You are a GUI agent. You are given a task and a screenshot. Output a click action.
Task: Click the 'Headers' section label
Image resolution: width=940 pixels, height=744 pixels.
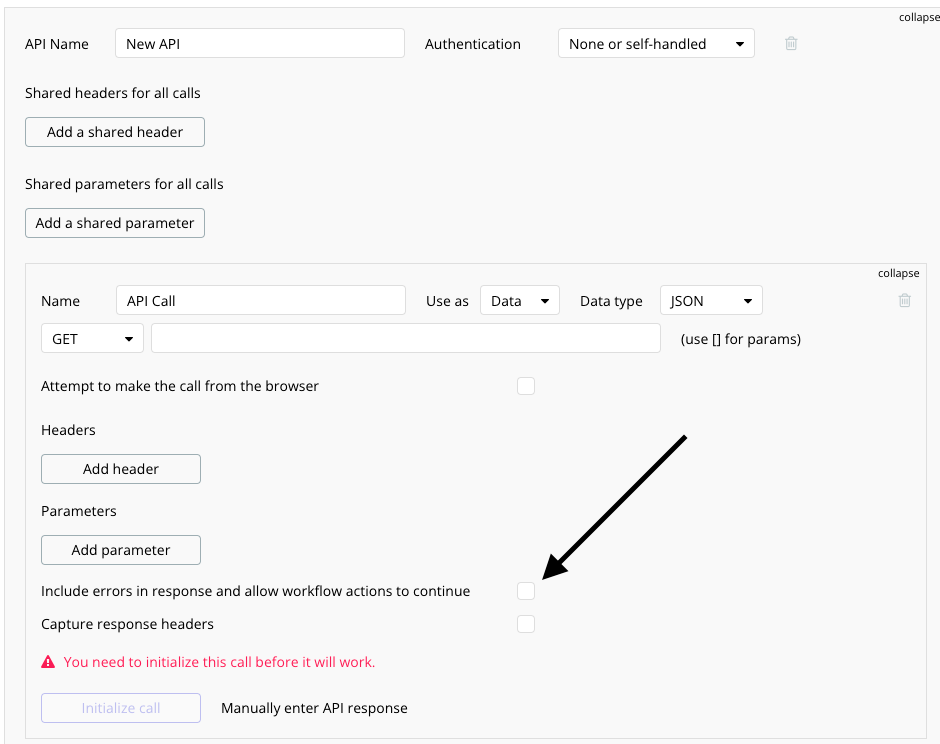[x=68, y=430]
